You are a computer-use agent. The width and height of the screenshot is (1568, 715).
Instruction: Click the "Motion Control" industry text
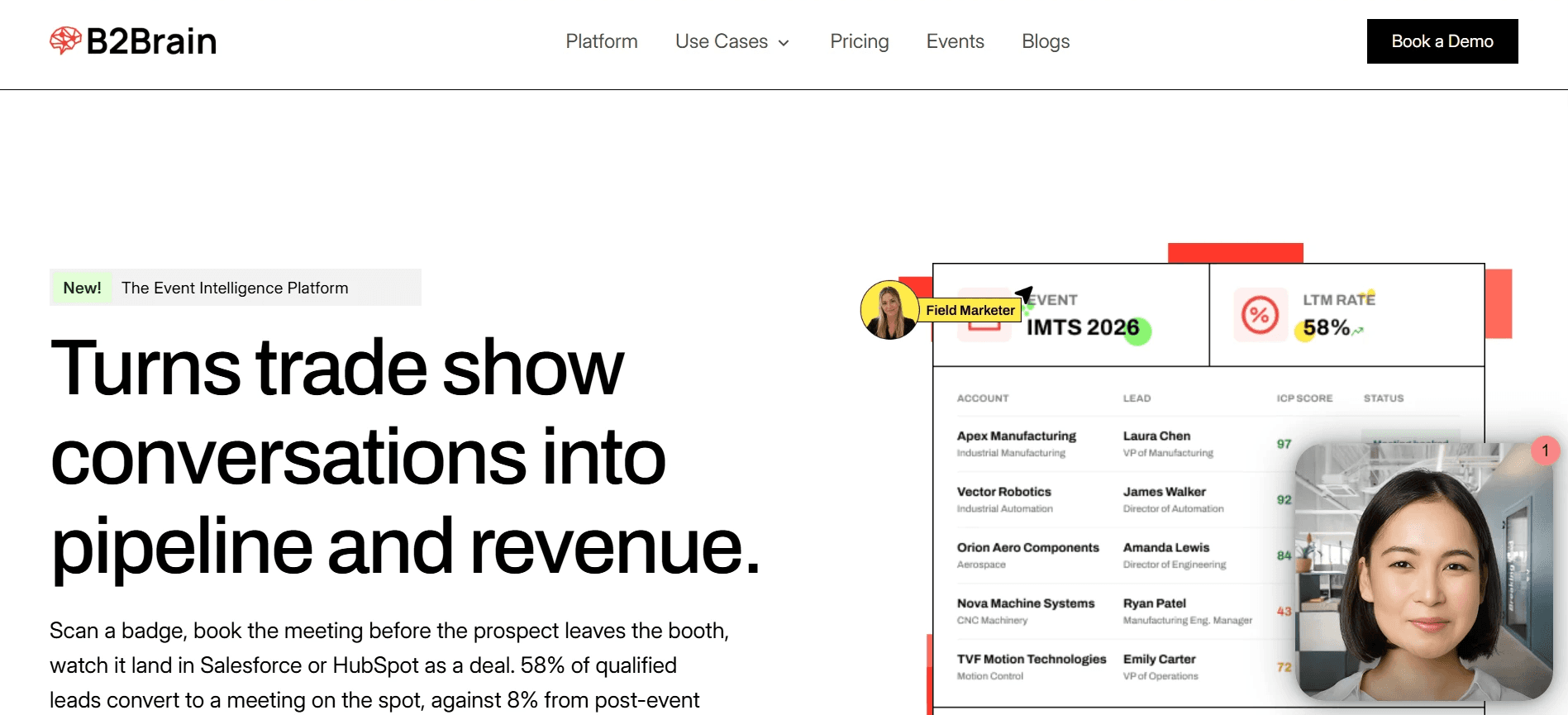(x=990, y=676)
